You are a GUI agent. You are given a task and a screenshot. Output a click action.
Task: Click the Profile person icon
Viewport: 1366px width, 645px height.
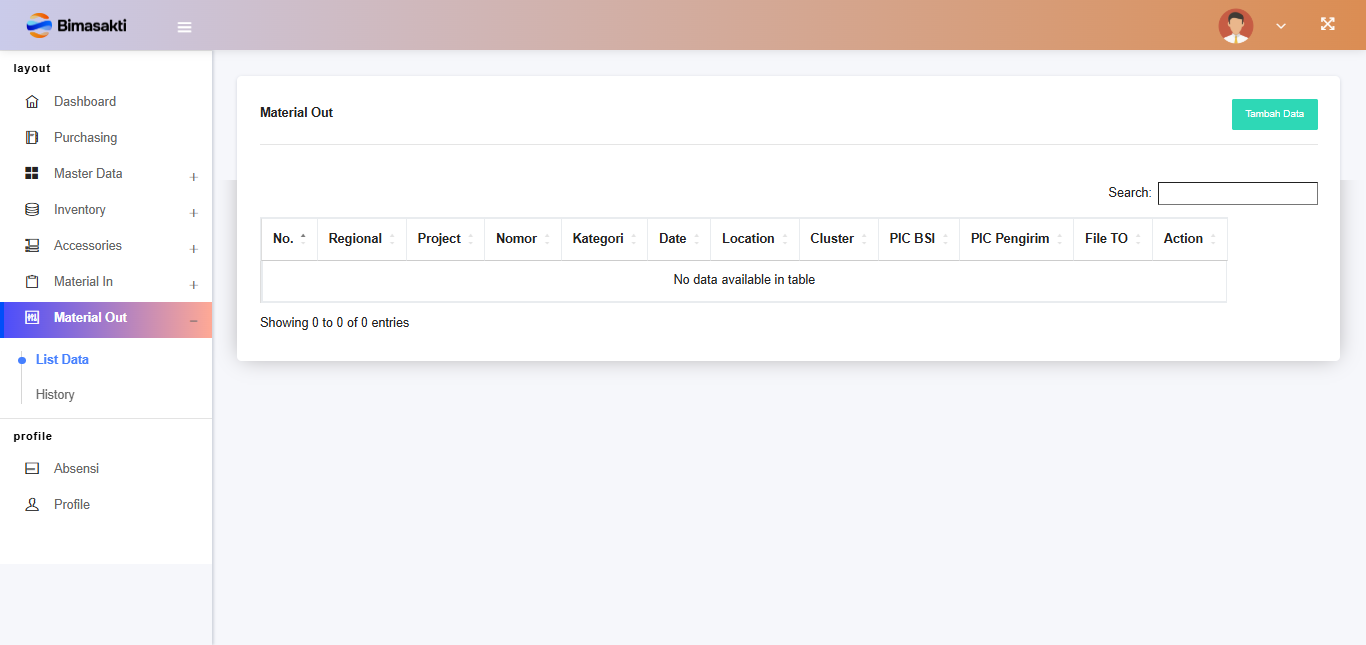pyautogui.click(x=32, y=505)
